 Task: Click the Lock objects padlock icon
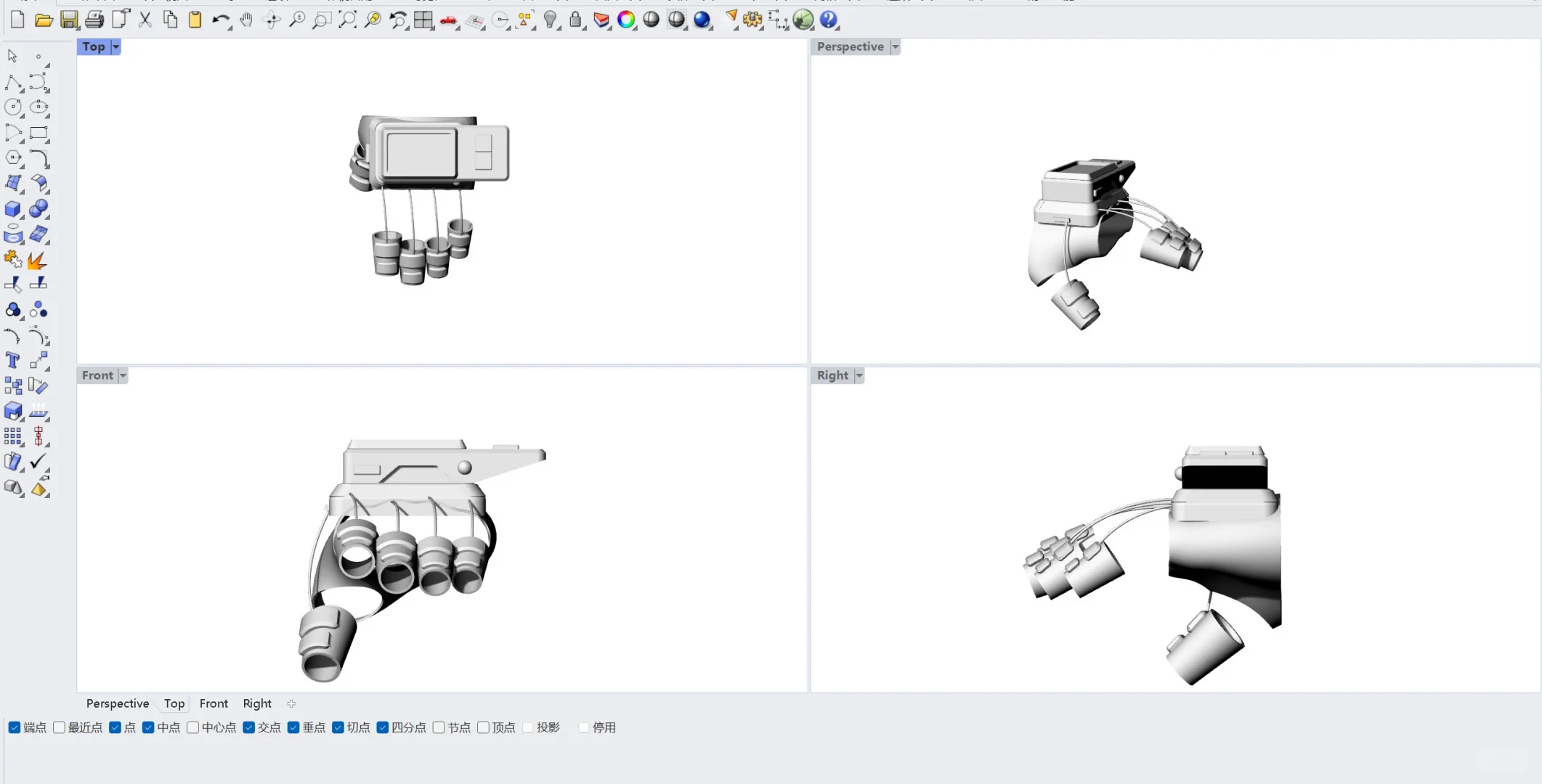point(575,20)
